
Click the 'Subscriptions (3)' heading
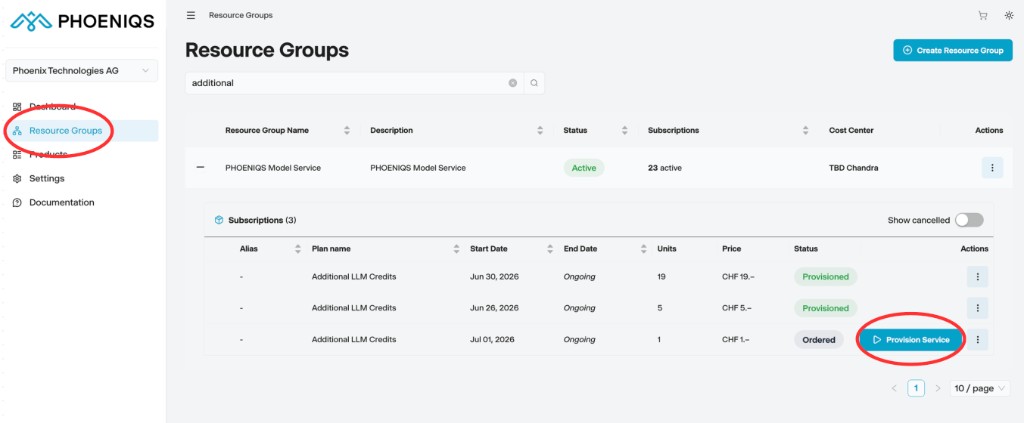point(262,220)
